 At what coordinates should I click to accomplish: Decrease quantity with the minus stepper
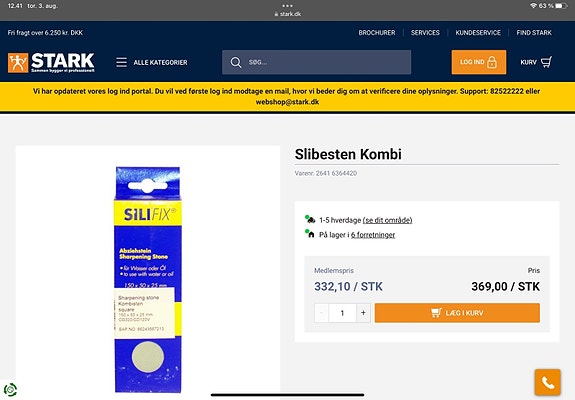(322, 313)
